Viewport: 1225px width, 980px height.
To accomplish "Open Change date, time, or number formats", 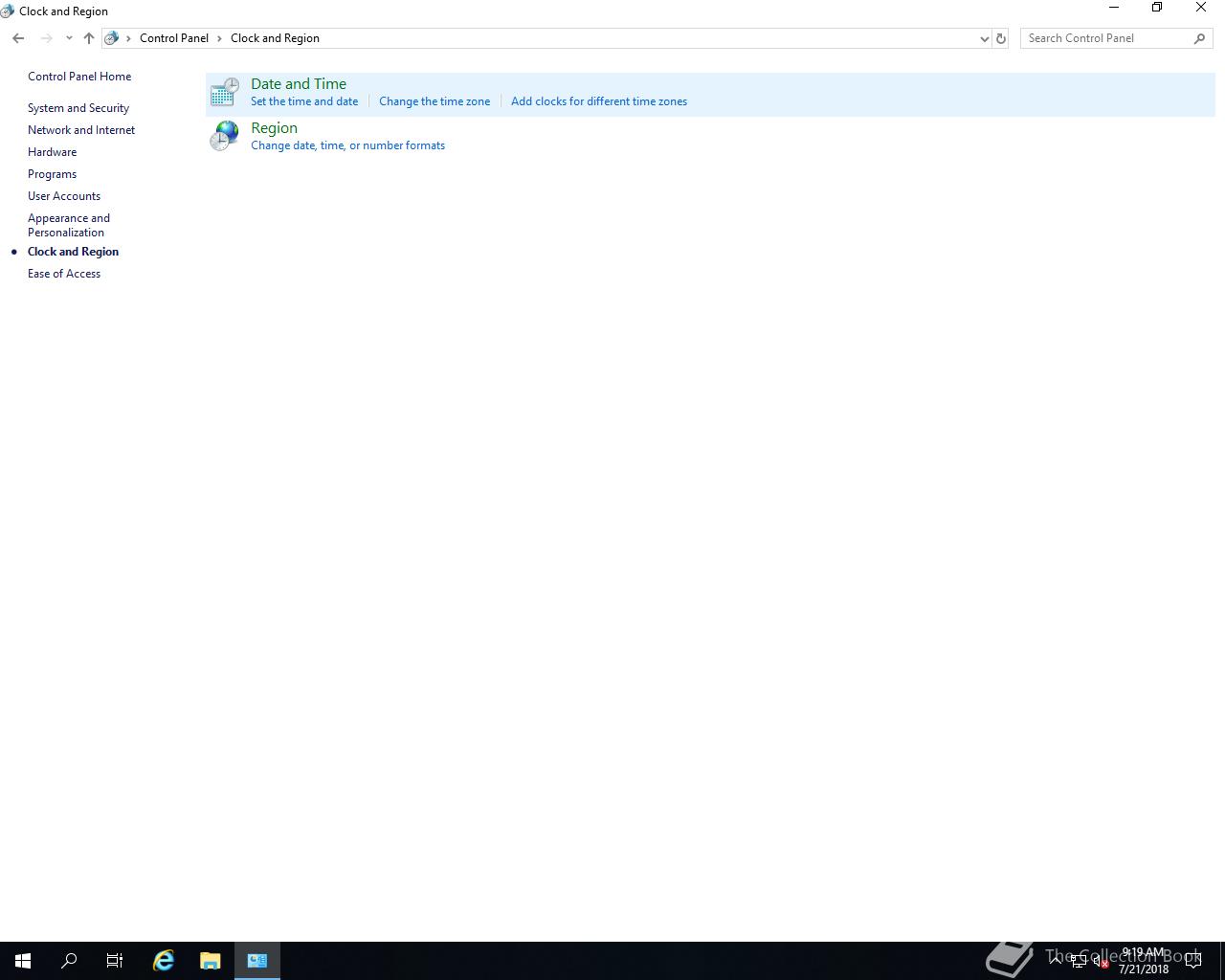I will click(347, 145).
